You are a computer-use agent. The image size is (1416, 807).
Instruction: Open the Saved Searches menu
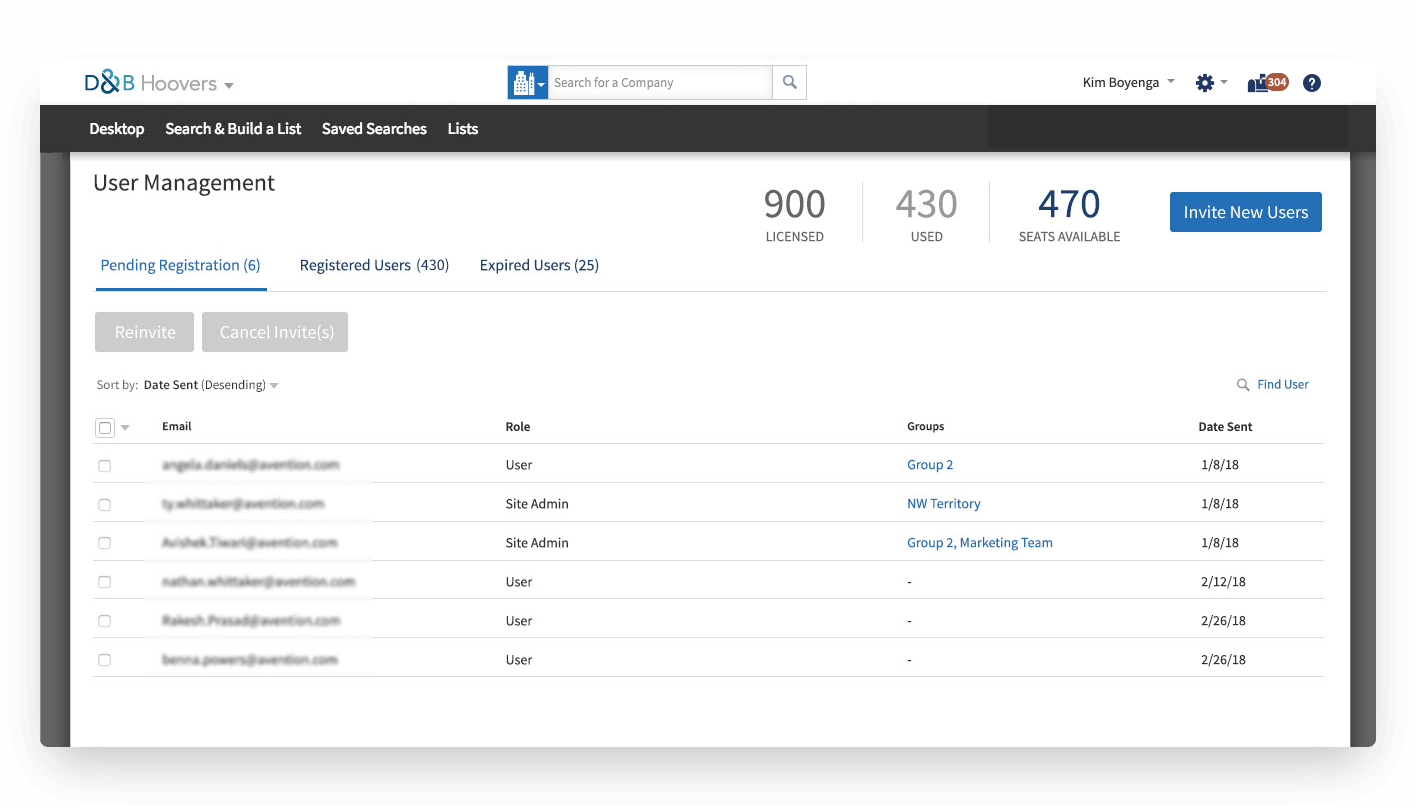pos(374,128)
